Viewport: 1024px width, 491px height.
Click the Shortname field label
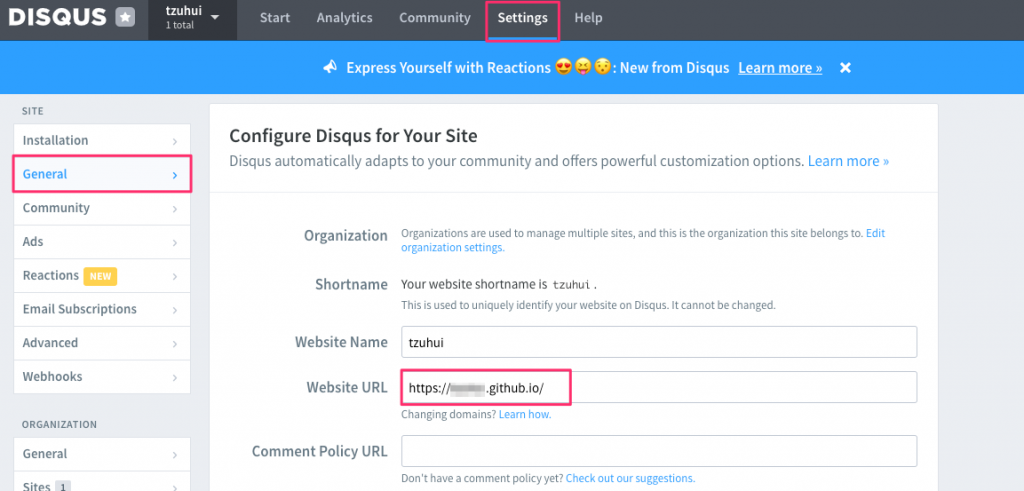click(352, 285)
